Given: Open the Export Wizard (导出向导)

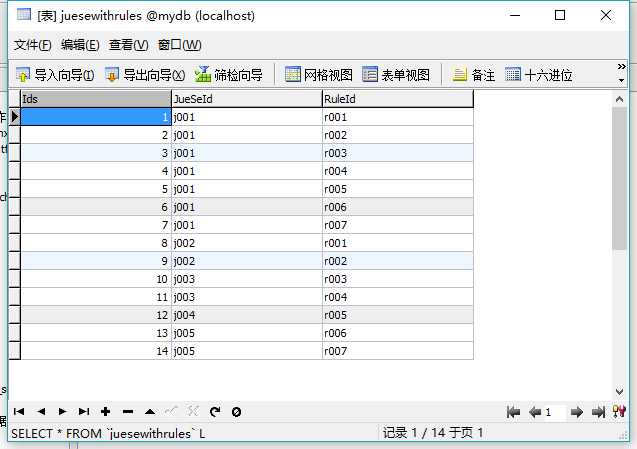Looking at the screenshot, I should coord(145,75).
